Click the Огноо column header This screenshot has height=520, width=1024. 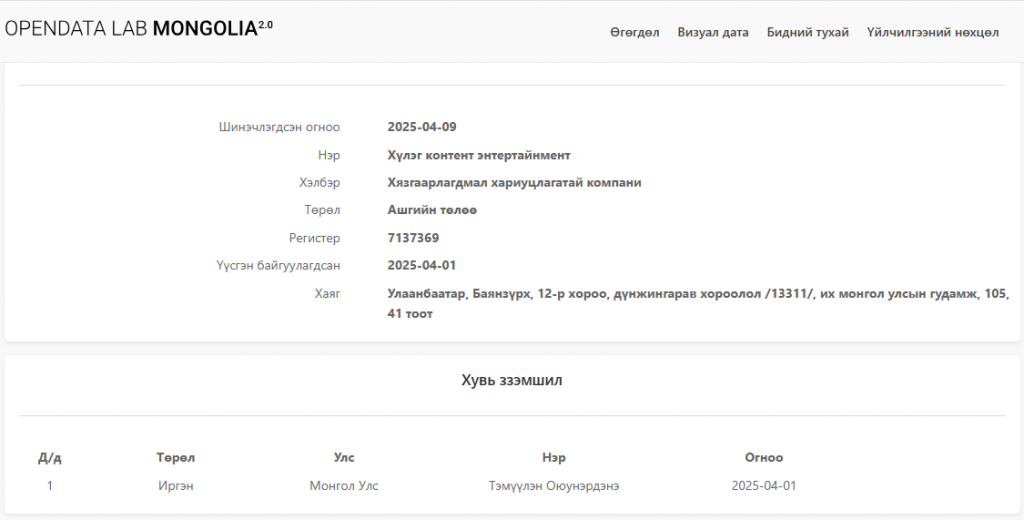(x=764, y=458)
